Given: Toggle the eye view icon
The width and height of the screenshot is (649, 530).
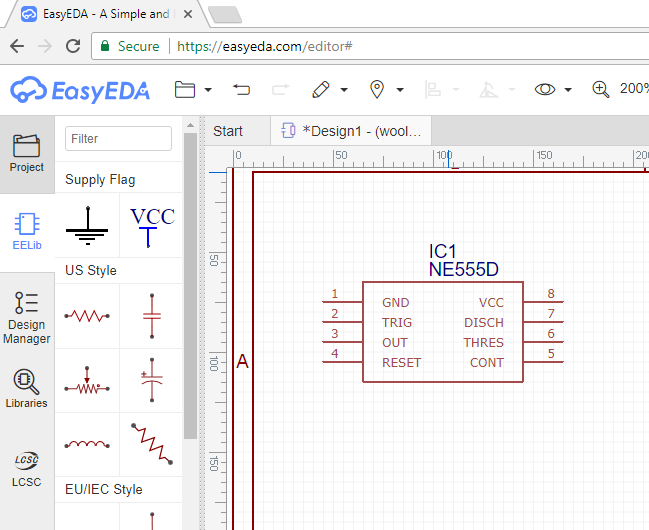Looking at the screenshot, I should pyautogui.click(x=545, y=89).
